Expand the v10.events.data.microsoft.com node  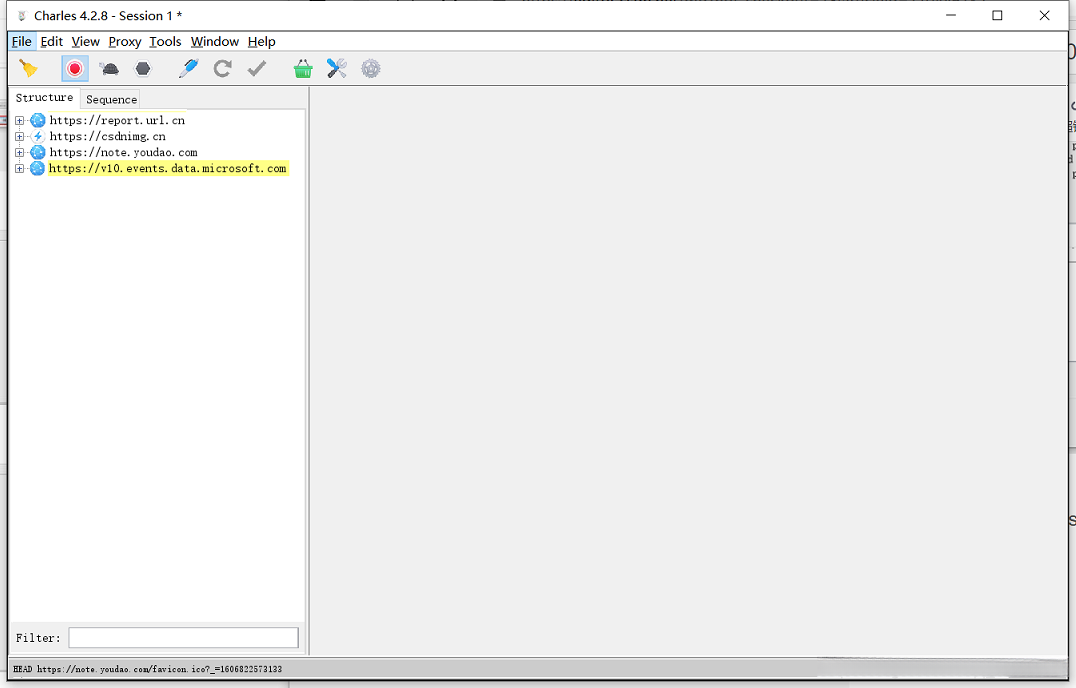19,169
